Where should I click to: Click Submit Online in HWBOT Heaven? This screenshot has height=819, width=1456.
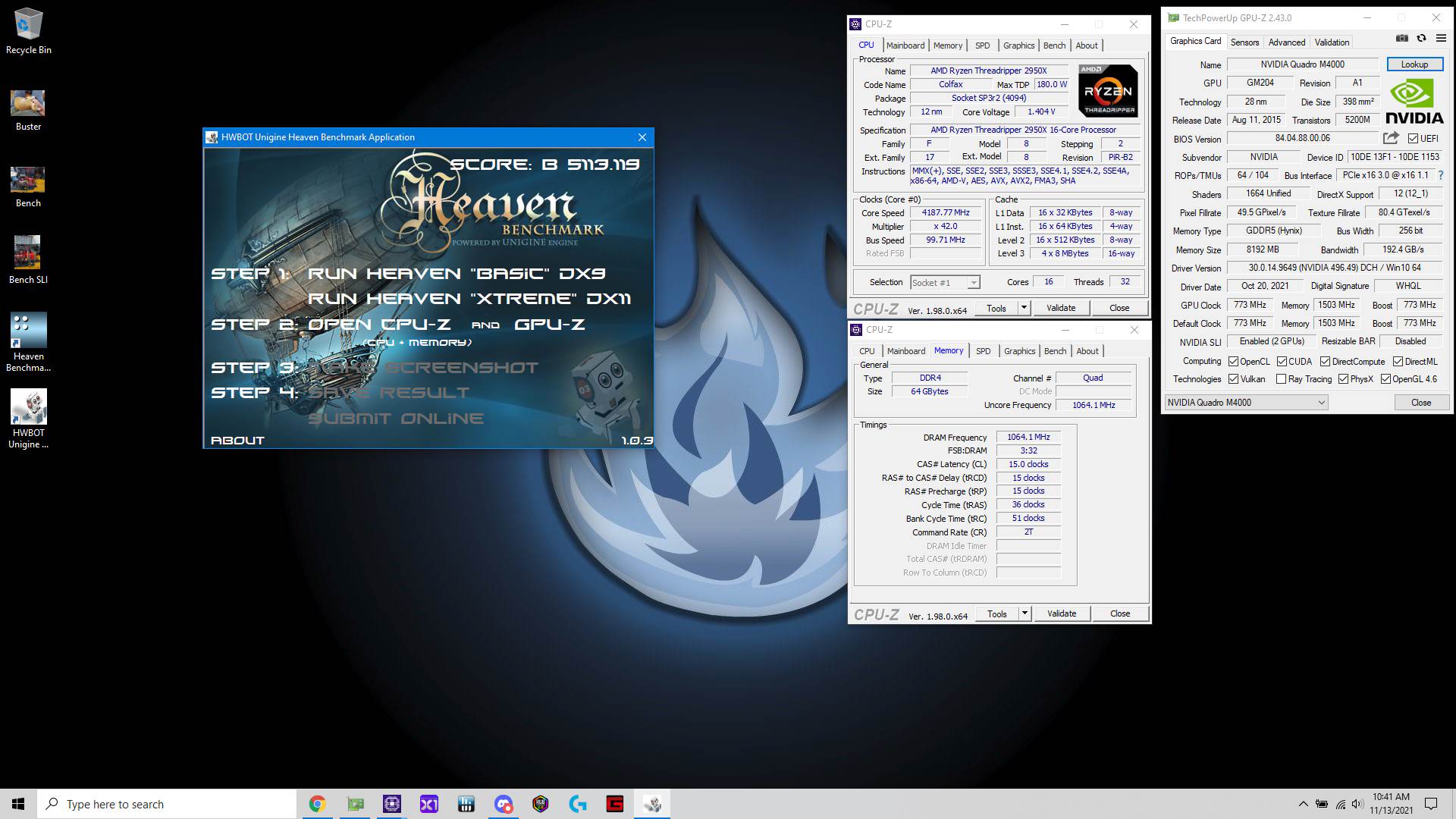click(x=395, y=419)
